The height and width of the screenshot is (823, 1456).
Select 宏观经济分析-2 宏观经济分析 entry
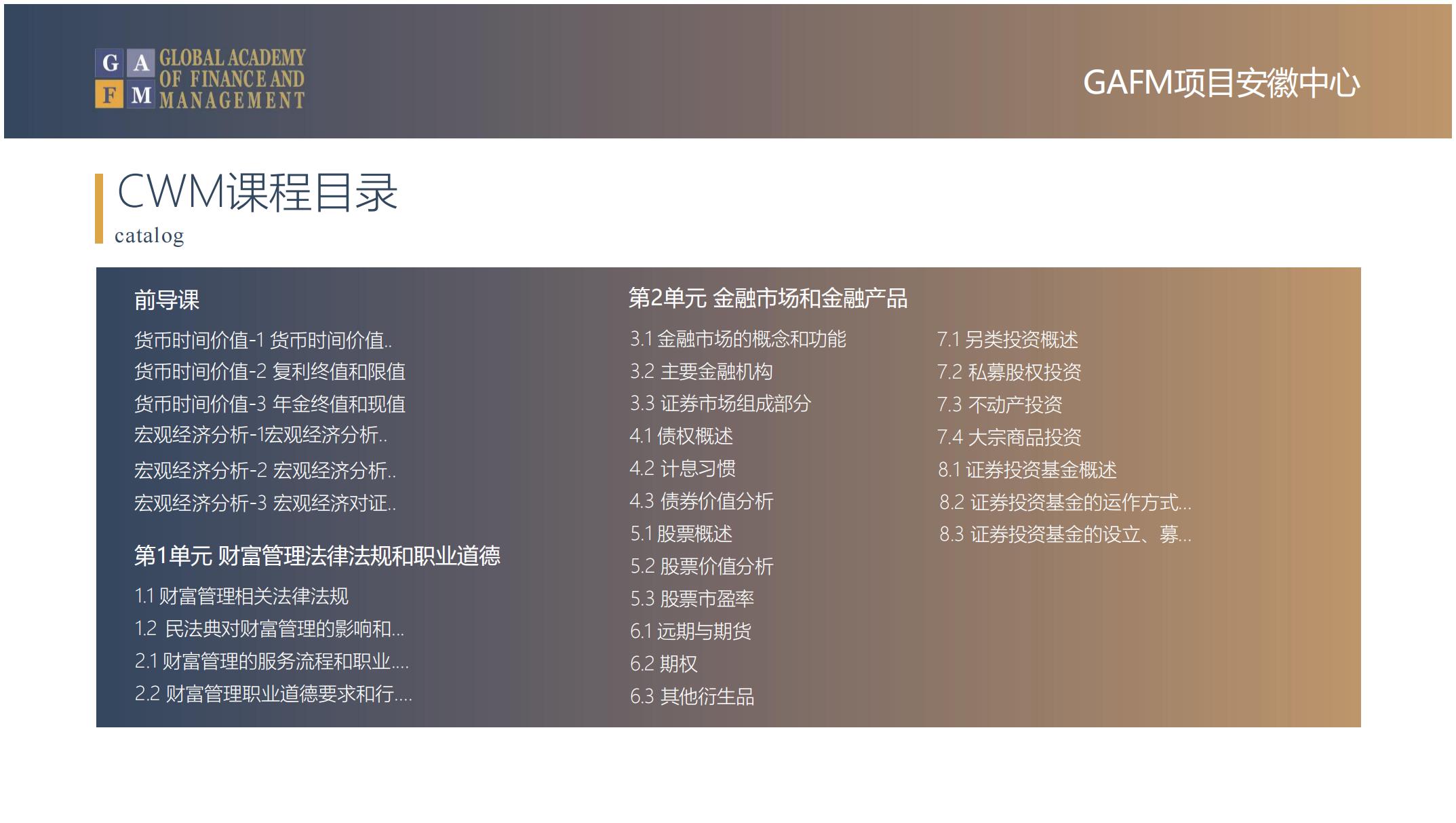[x=264, y=470]
